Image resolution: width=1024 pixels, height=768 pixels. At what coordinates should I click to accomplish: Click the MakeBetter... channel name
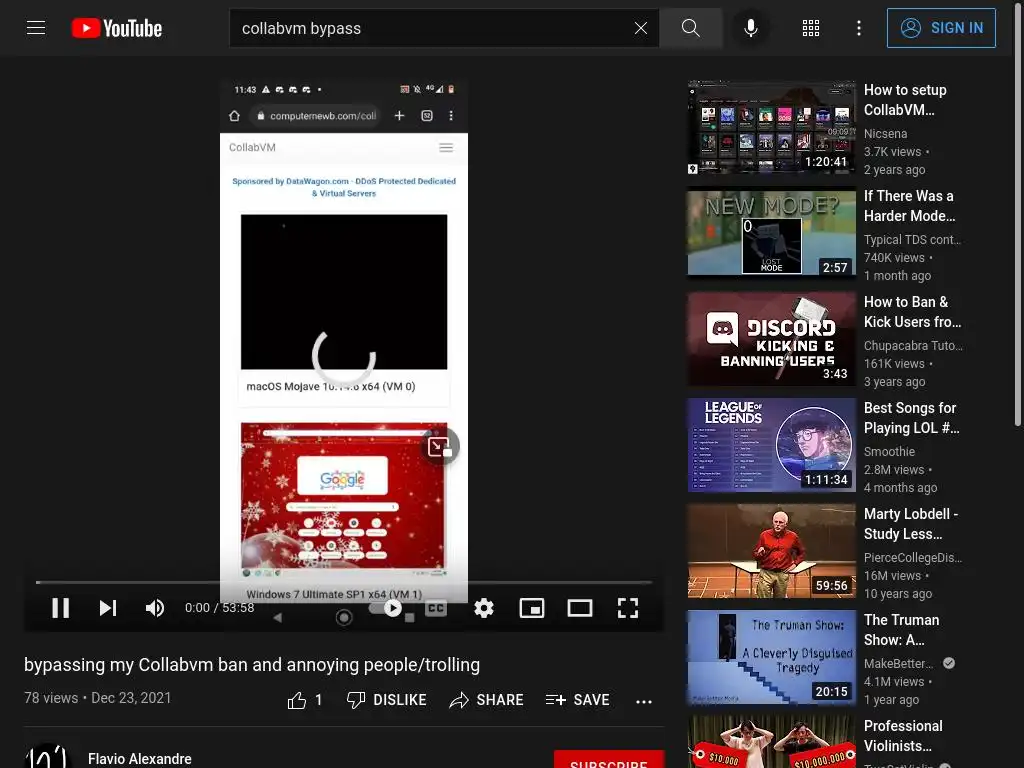point(899,663)
